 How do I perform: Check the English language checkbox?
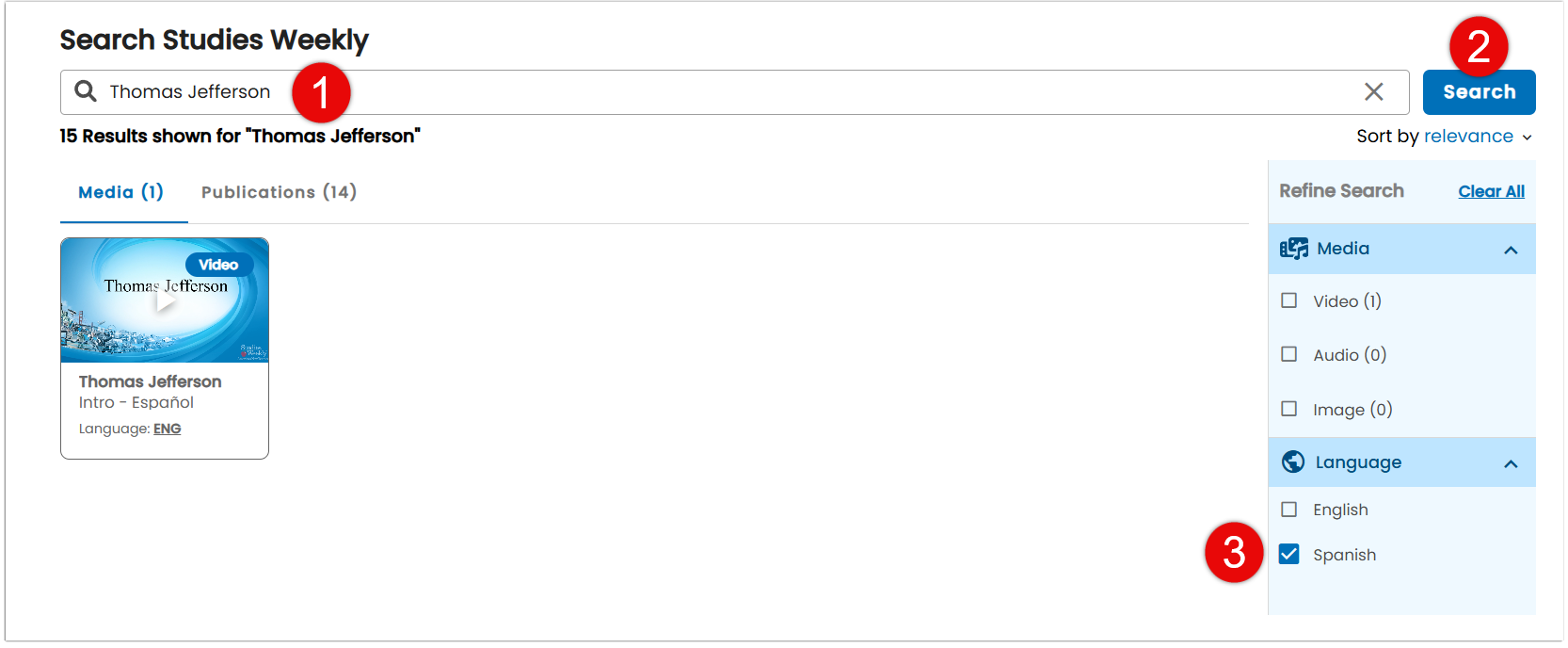(x=1289, y=510)
